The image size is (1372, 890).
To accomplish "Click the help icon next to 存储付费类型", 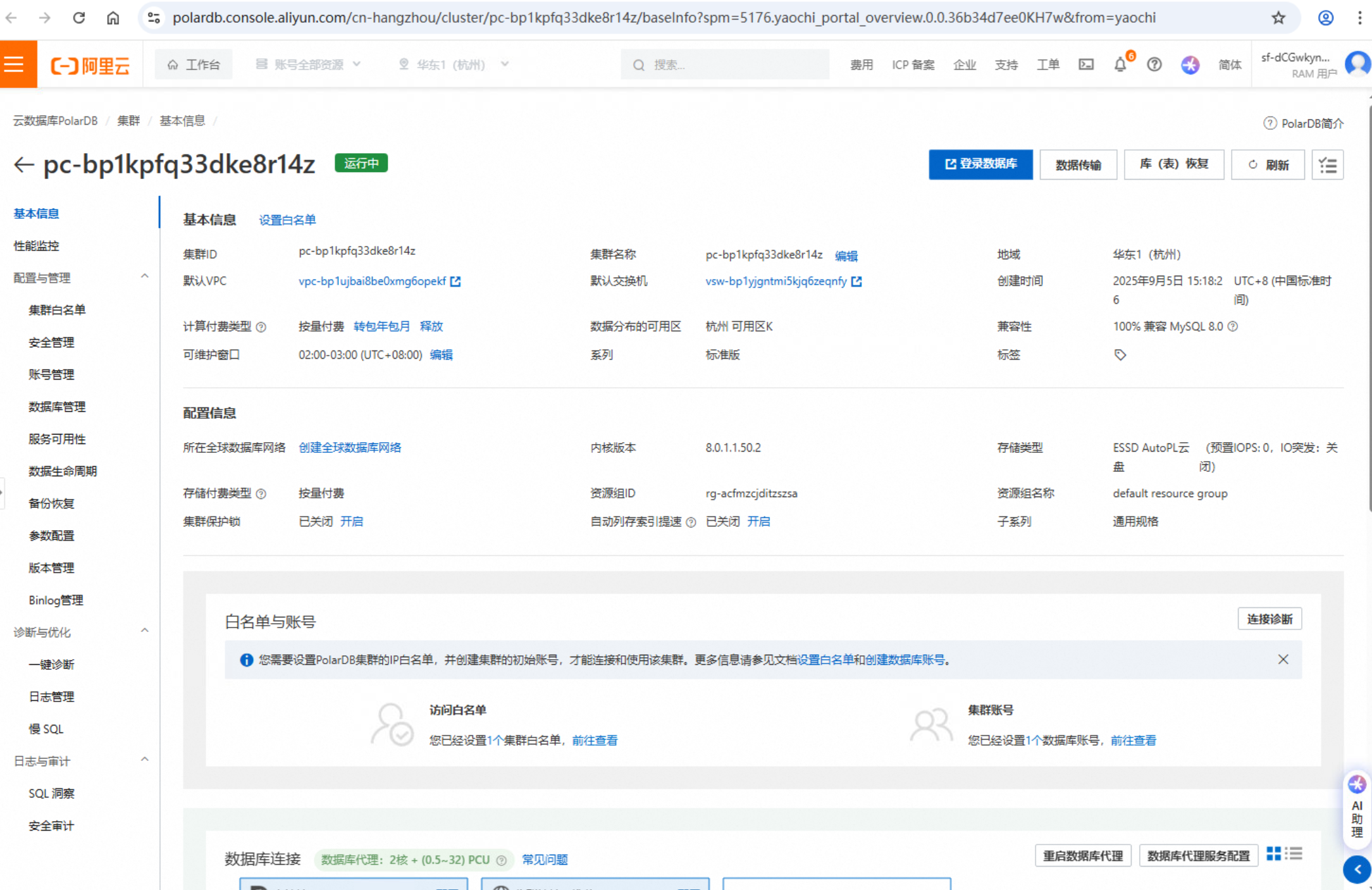I will pyautogui.click(x=261, y=494).
